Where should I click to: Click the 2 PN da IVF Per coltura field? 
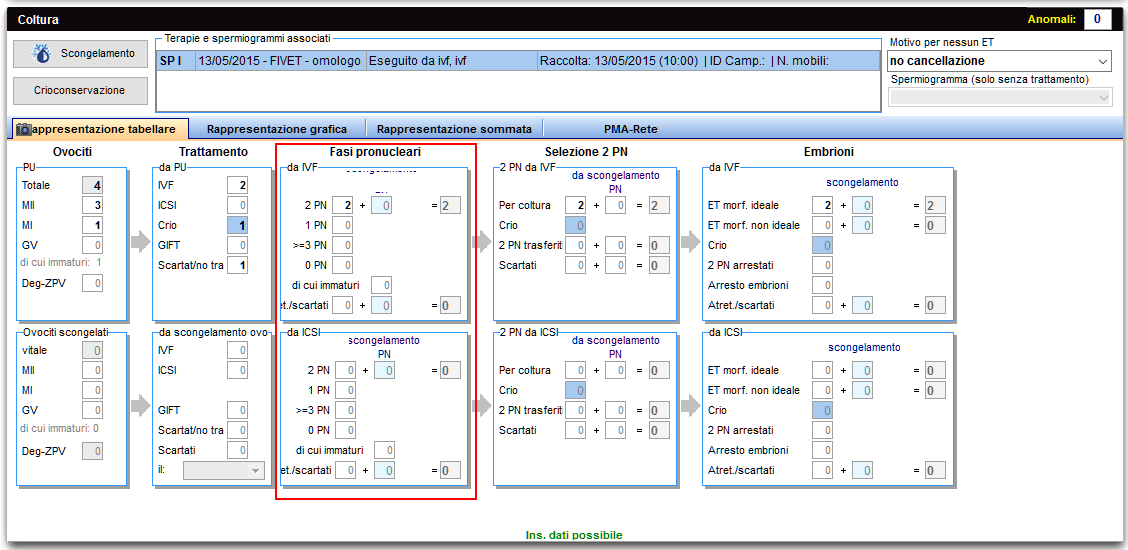click(576, 206)
